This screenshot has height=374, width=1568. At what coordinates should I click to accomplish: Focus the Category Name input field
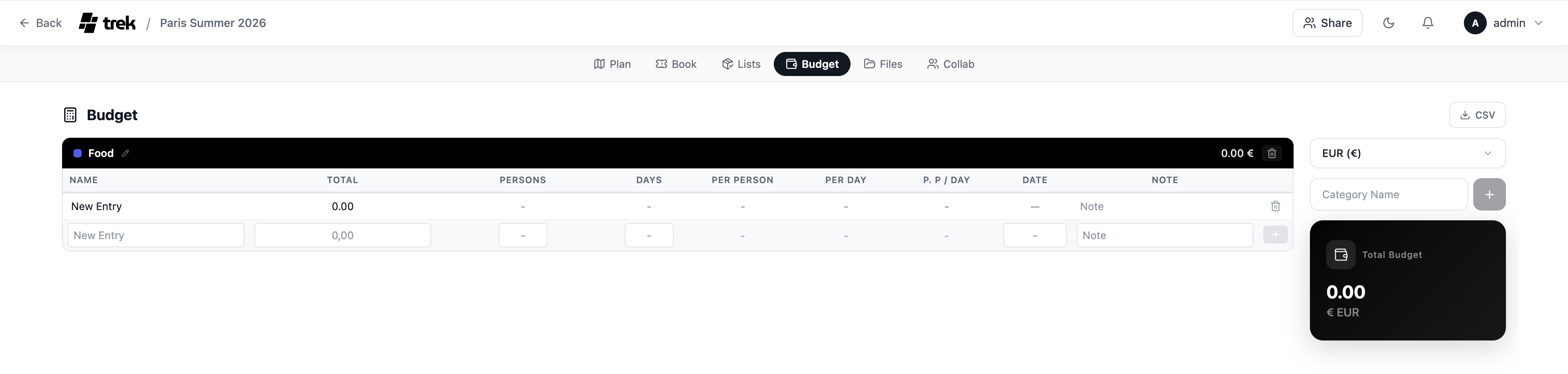coord(1388,194)
